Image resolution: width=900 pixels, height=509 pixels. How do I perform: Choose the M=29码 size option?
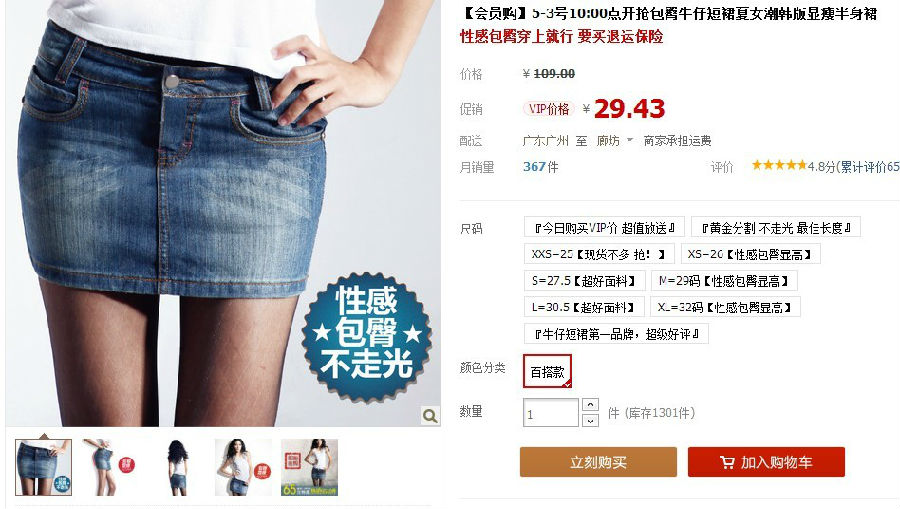pos(724,281)
